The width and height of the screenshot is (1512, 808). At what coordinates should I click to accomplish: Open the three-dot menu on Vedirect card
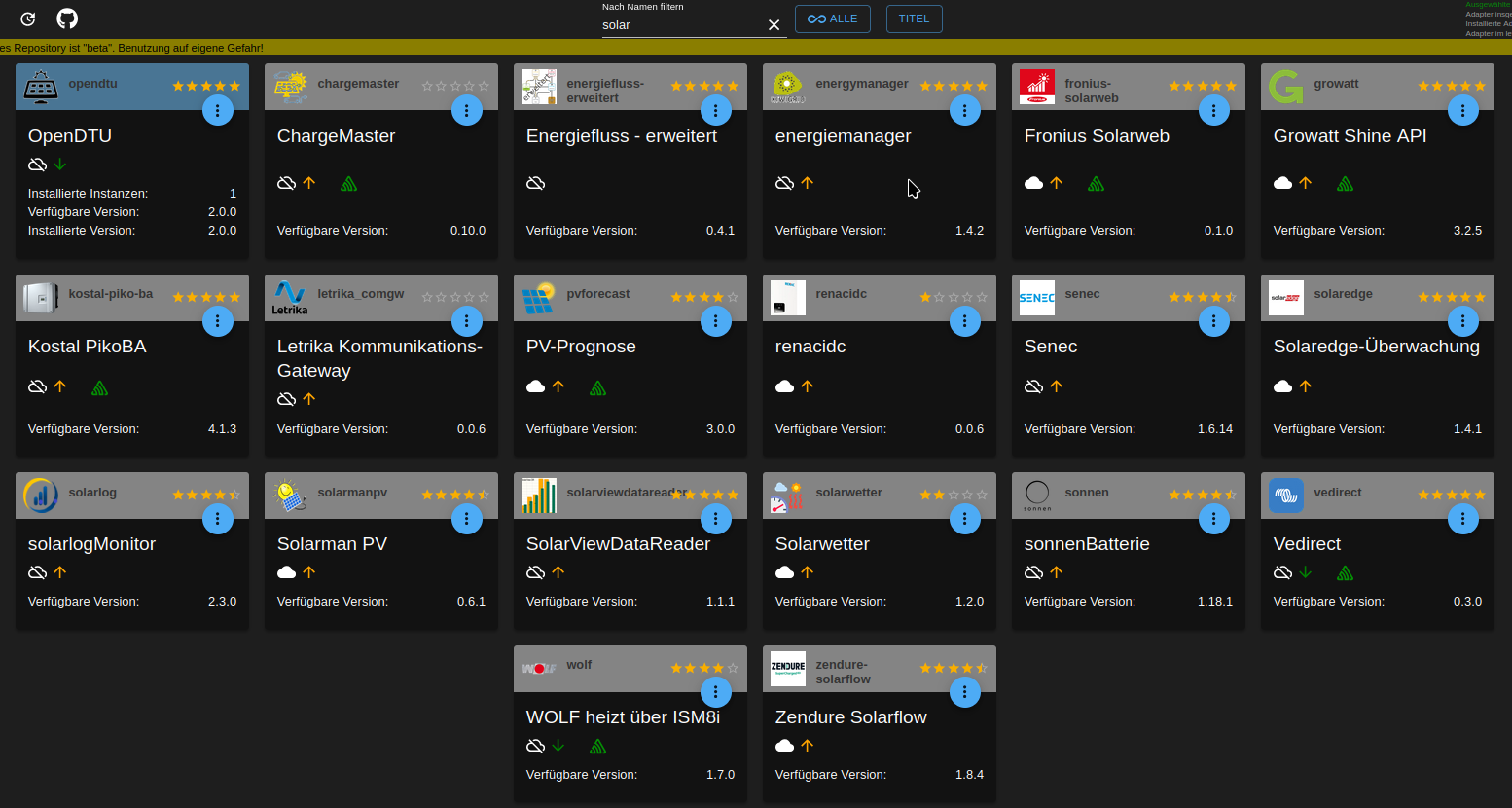(x=1463, y=519)
